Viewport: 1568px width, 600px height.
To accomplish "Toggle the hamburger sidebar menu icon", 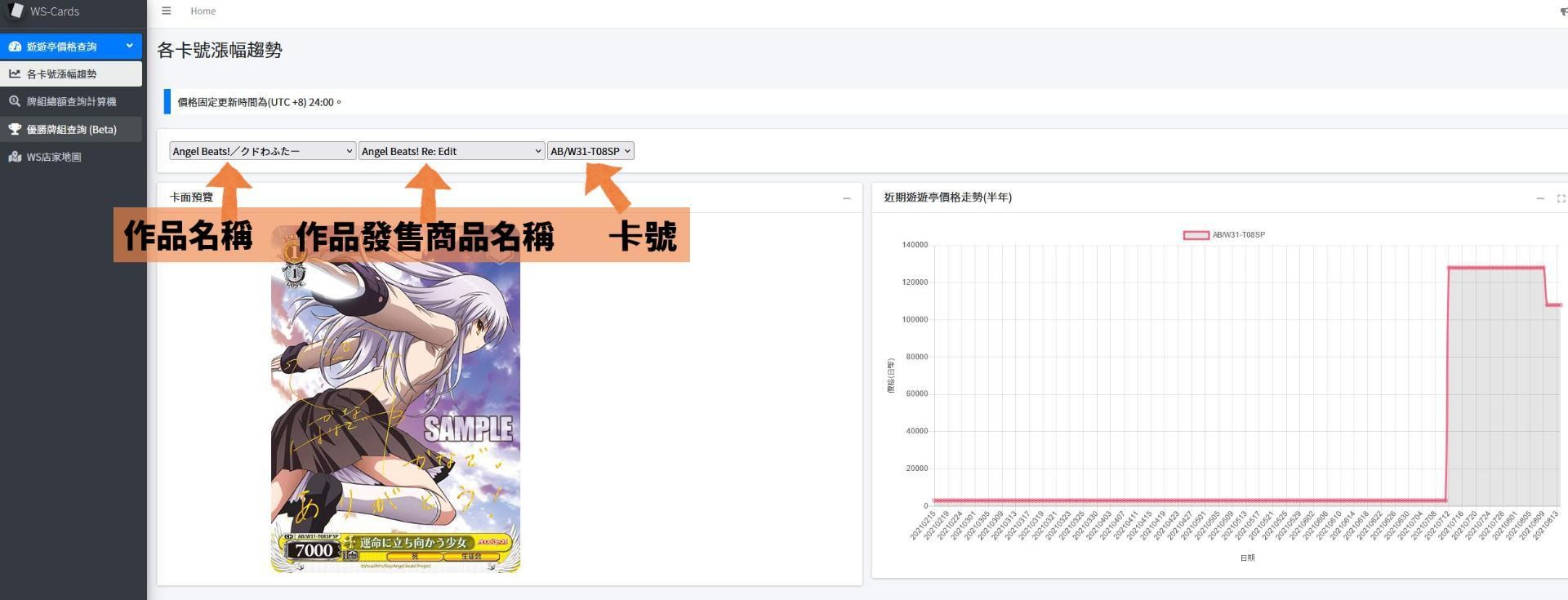I will click(167, 11).
